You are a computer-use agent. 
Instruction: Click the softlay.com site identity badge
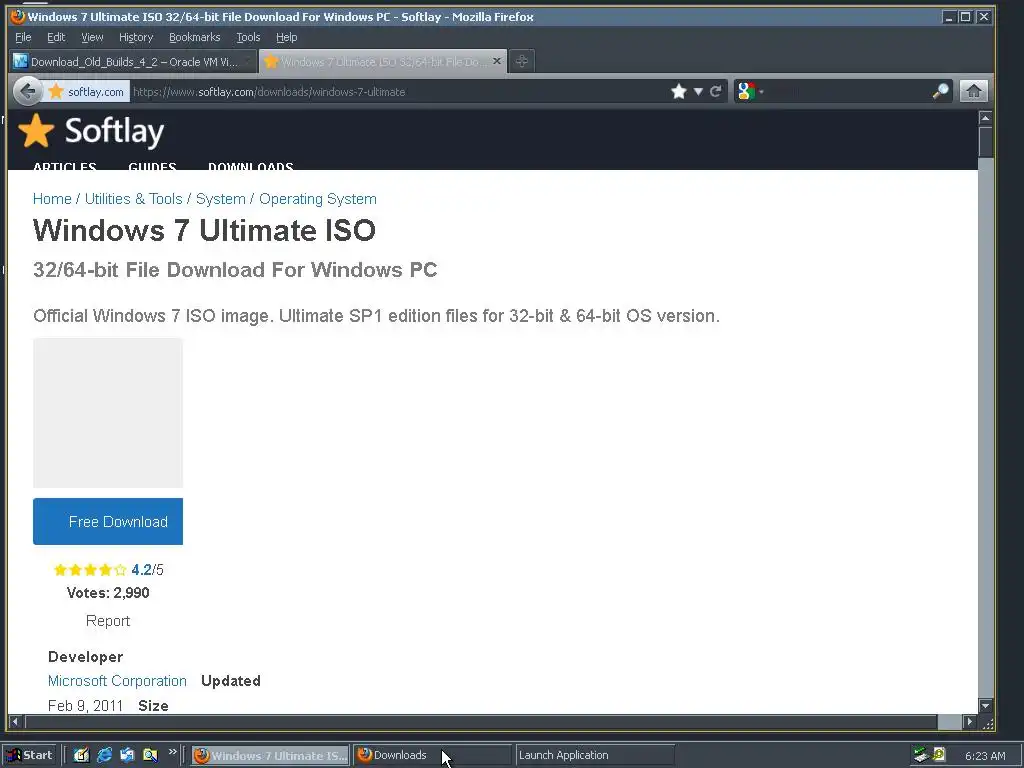click(86, 91)
